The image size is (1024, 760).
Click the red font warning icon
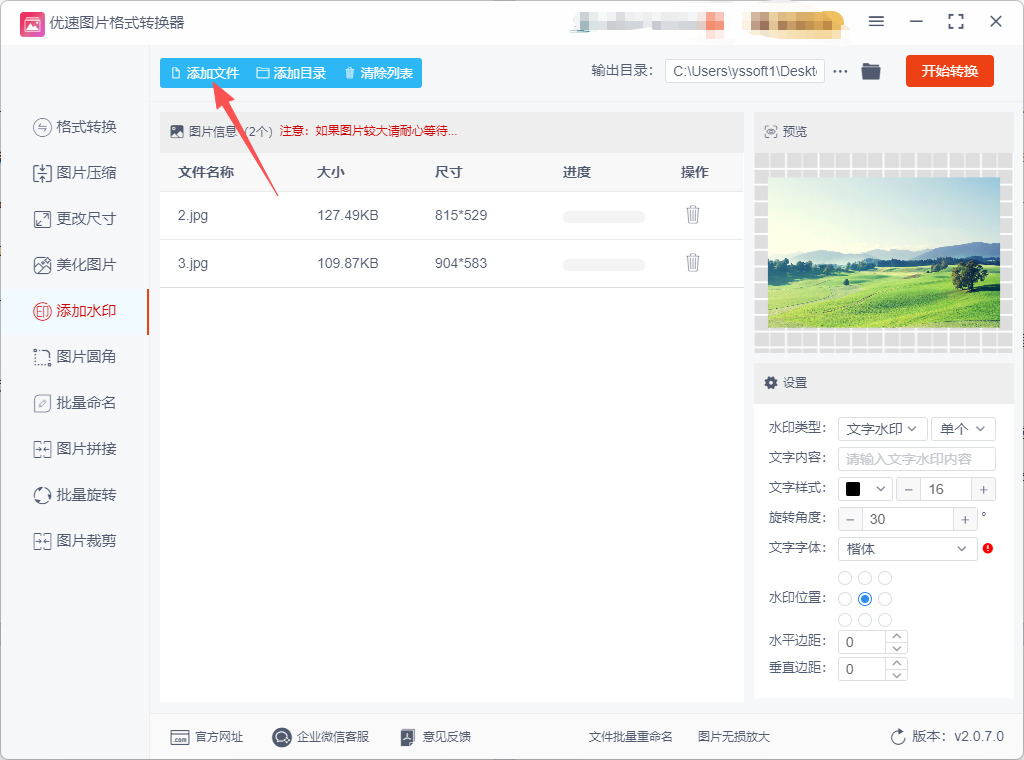point(988,548)
